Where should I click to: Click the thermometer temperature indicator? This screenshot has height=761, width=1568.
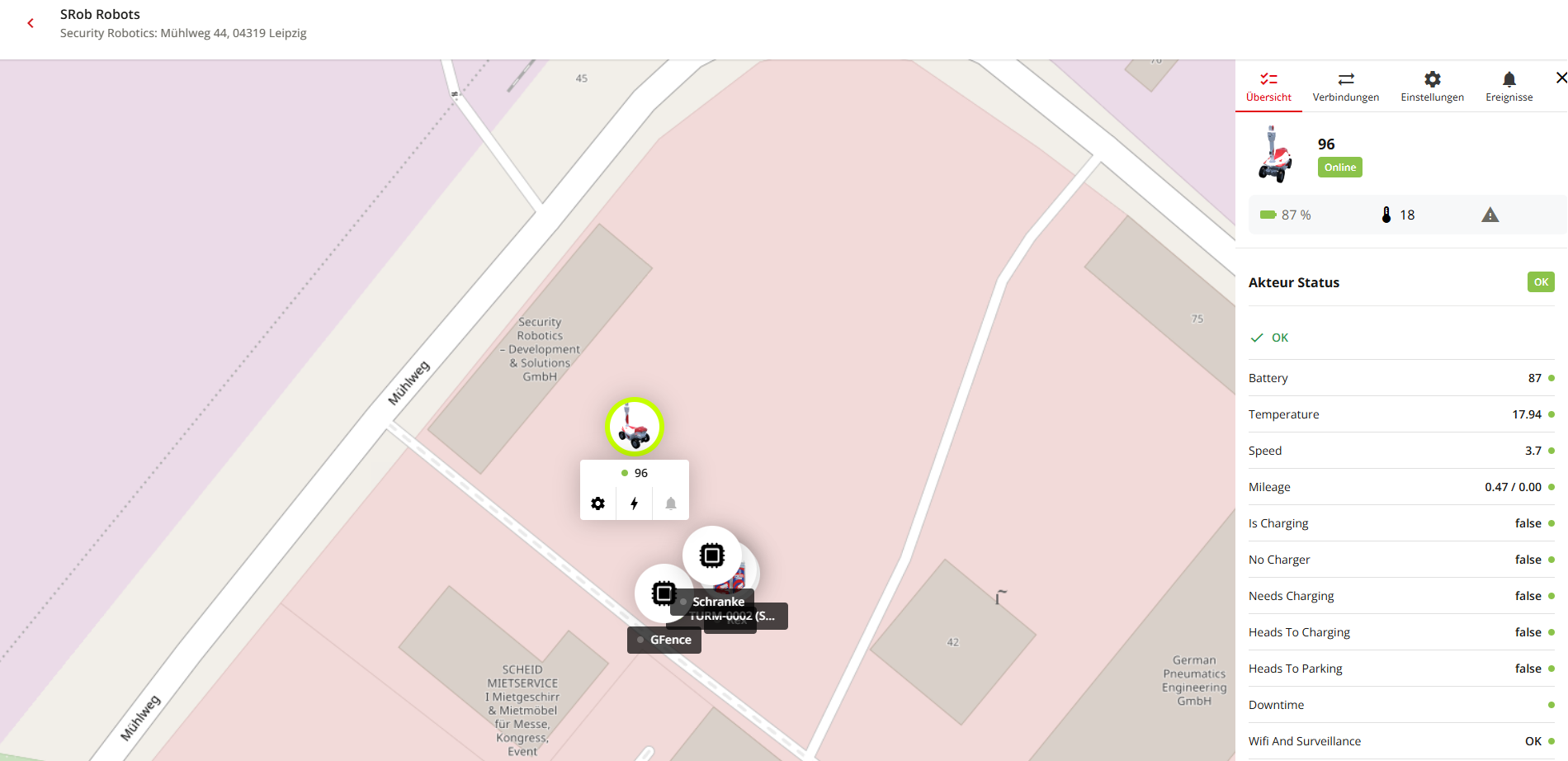(x=1398, y=215)
